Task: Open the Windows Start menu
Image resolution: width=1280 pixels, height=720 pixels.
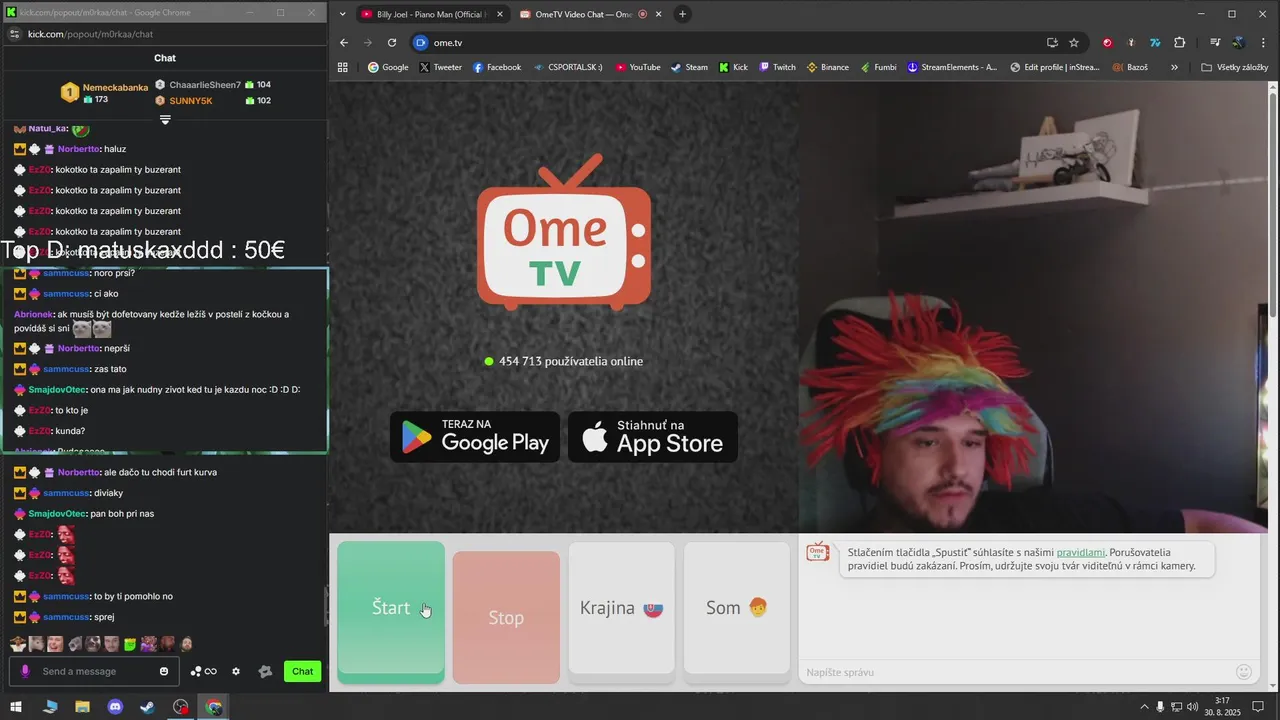Action: (x=16, y=707)
